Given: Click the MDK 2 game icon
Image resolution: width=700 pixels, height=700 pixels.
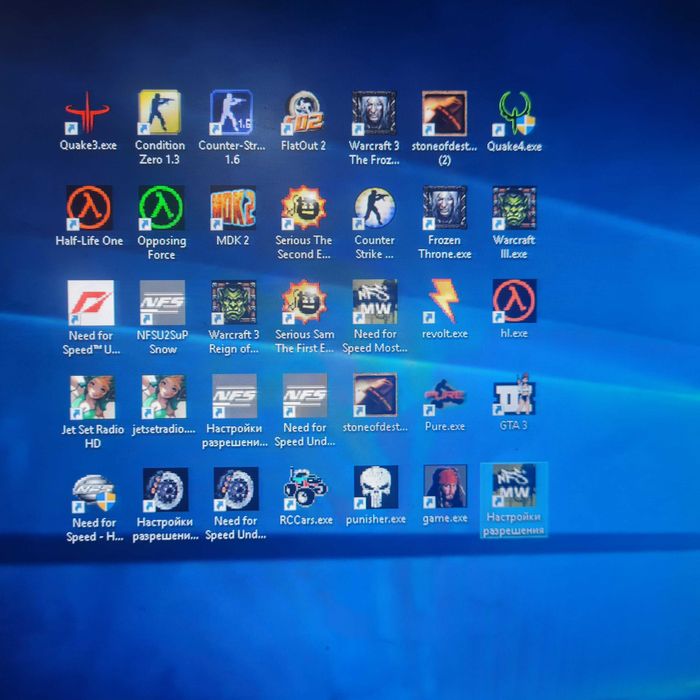Looking at the screenshot, I should [232, 207].
